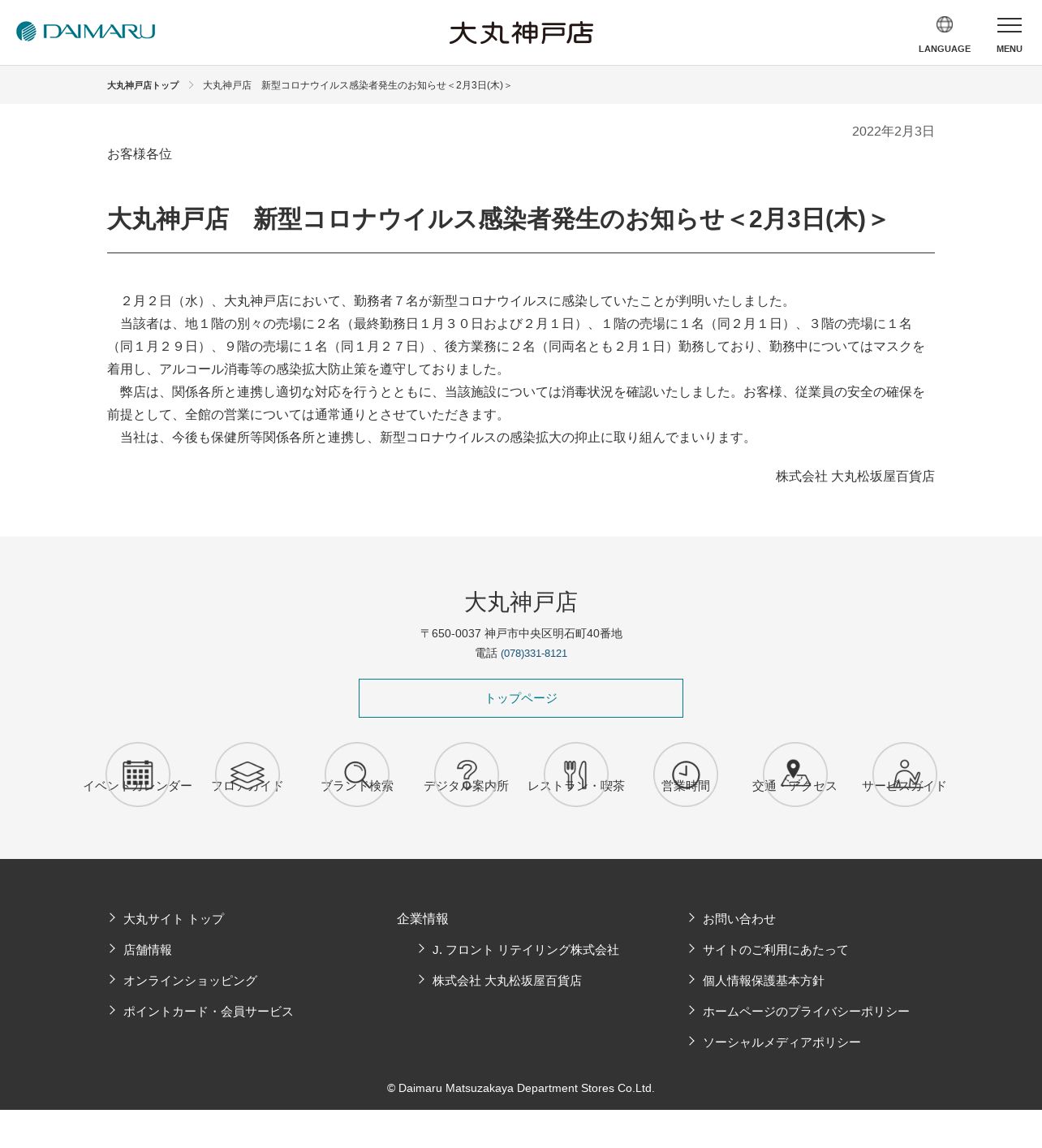Viewport: 1042px width, 1148px height.
Task: Open J. フロント リテイリング株式会社 link
Action: coord(526,950)
